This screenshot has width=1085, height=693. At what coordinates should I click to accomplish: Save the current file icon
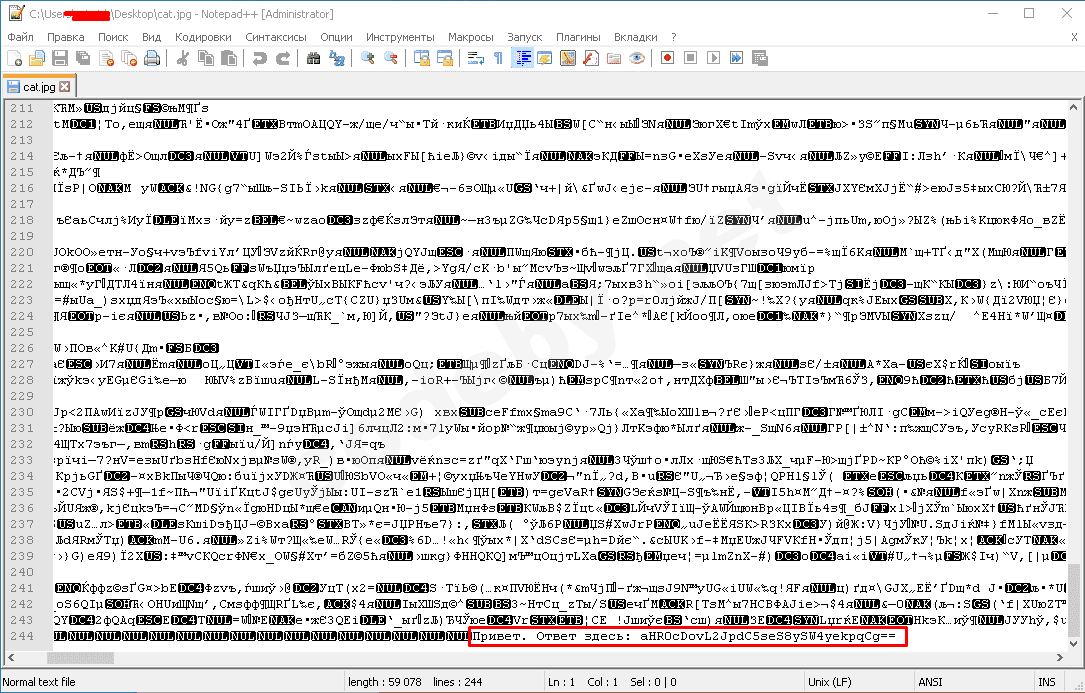[x=60, y=58]
